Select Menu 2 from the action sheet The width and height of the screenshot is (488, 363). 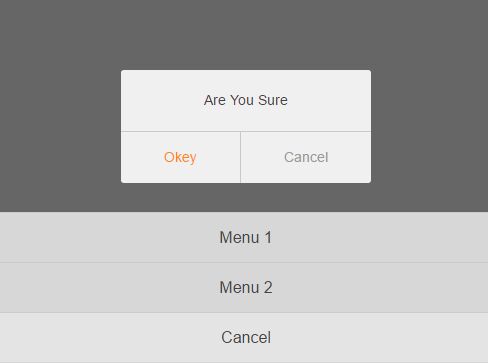244,288
